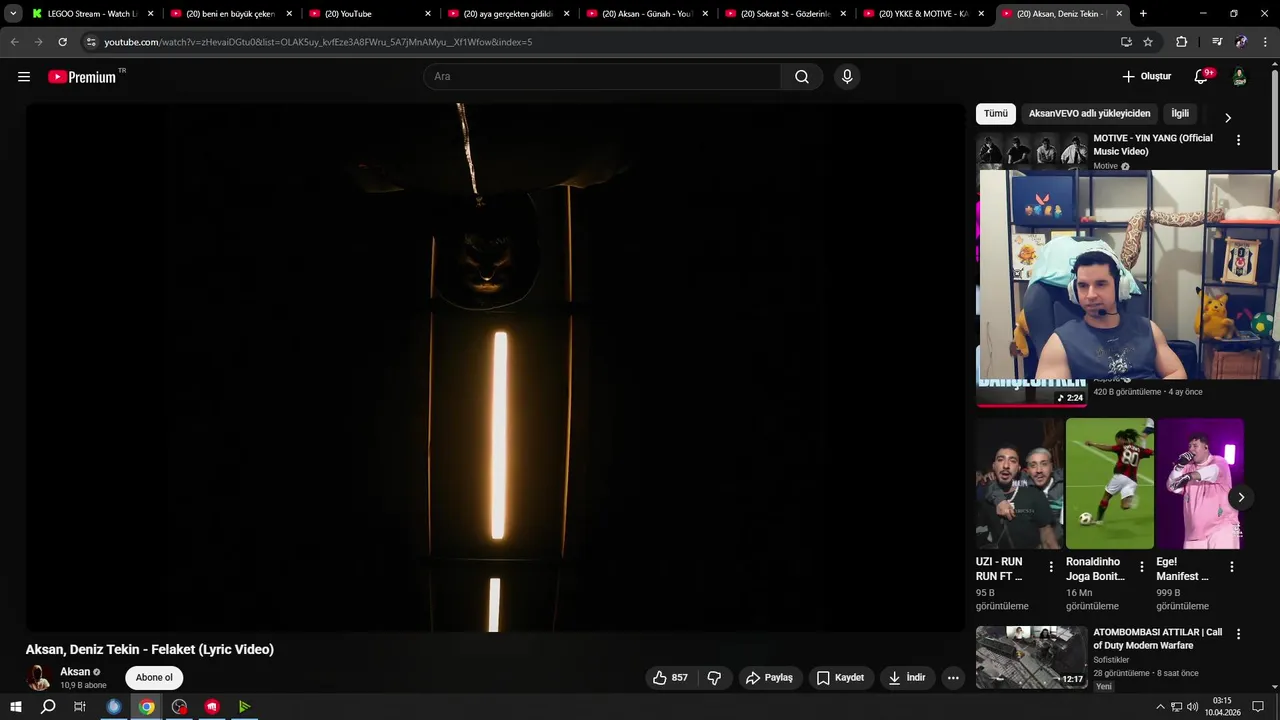The width and height of the screenshot is (1280, 720).
Task: Click the search magnifier button
Action: (x=802, y=77)
